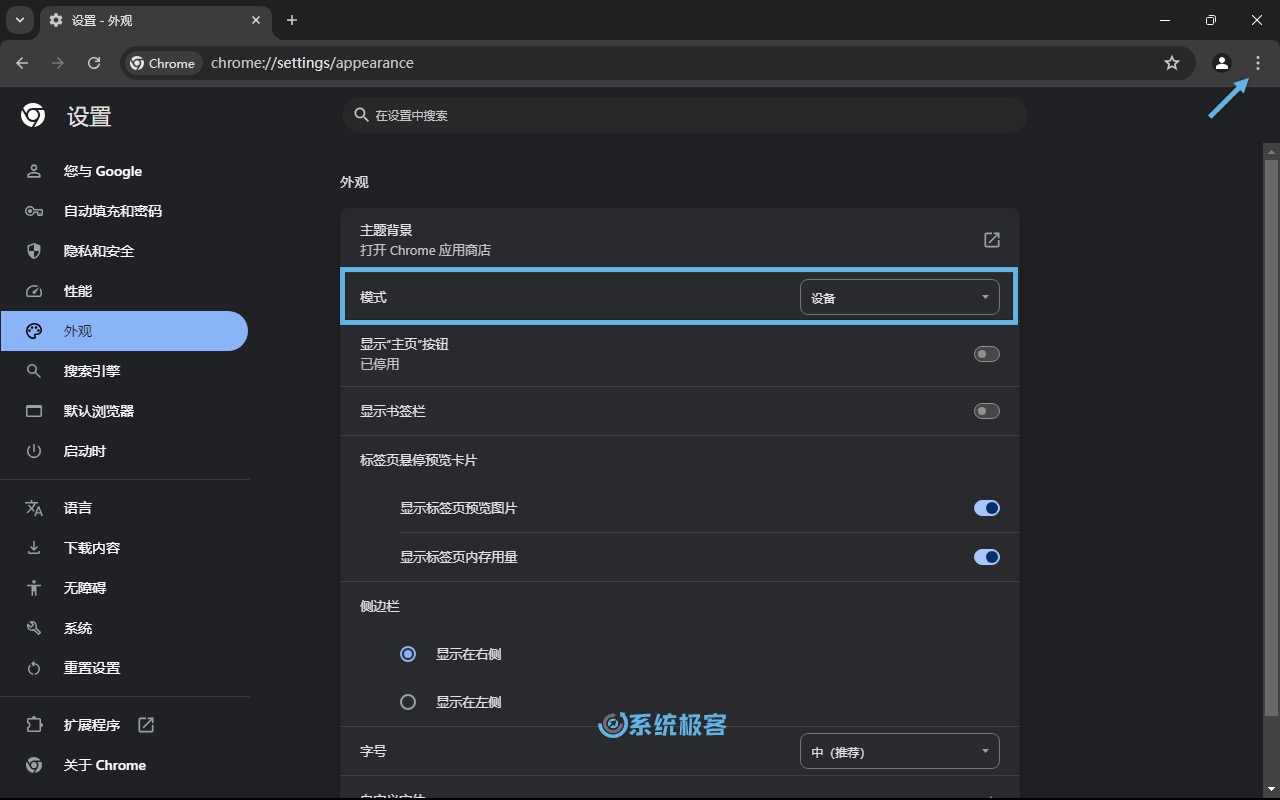
Task: Click the 重置设置 label in the sidebar
Action: point(92,668)
